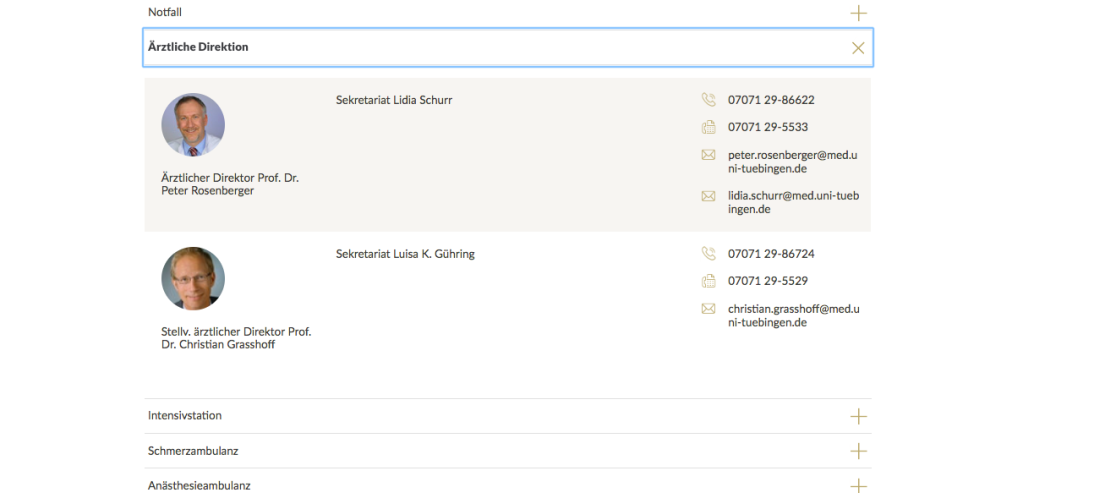Open the Intensivstation accordion row
Image resolution: width=1116 pixels, height=493 pixels.
(507, 416)
